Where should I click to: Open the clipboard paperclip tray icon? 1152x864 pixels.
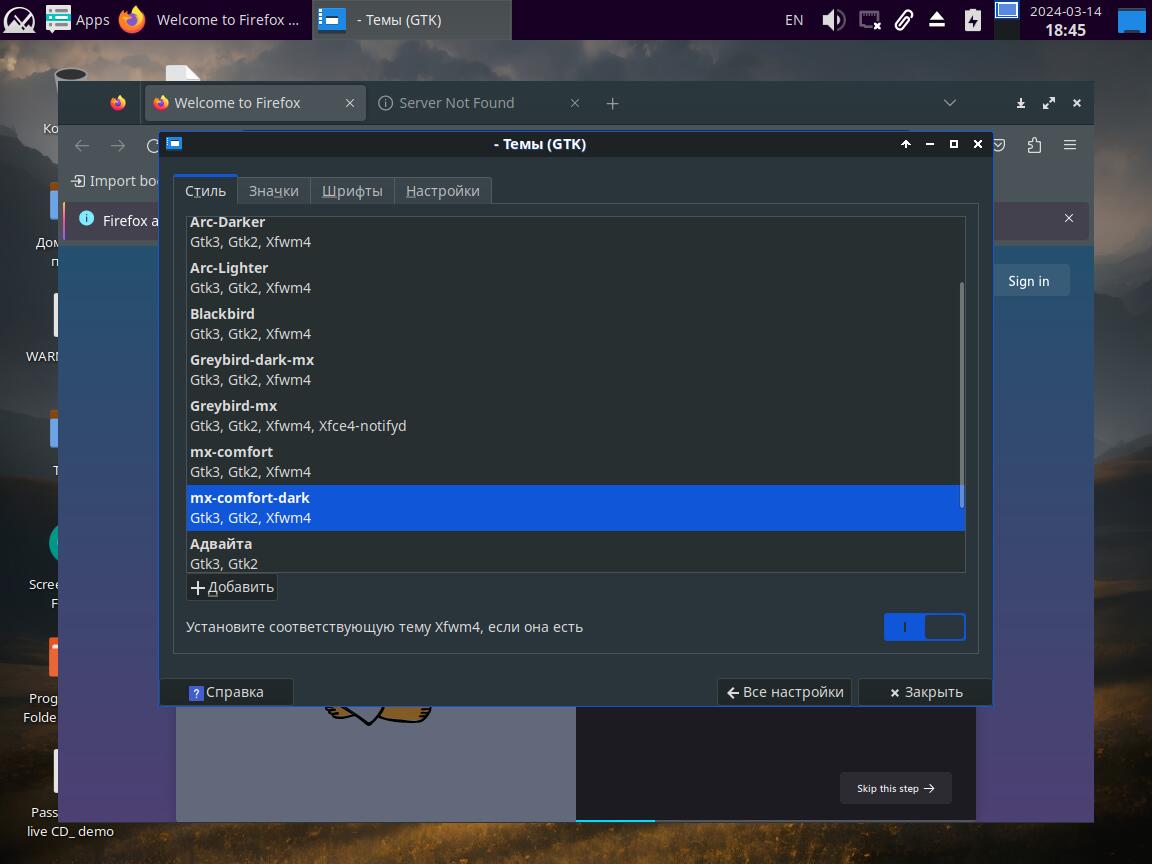click(904, 20)
